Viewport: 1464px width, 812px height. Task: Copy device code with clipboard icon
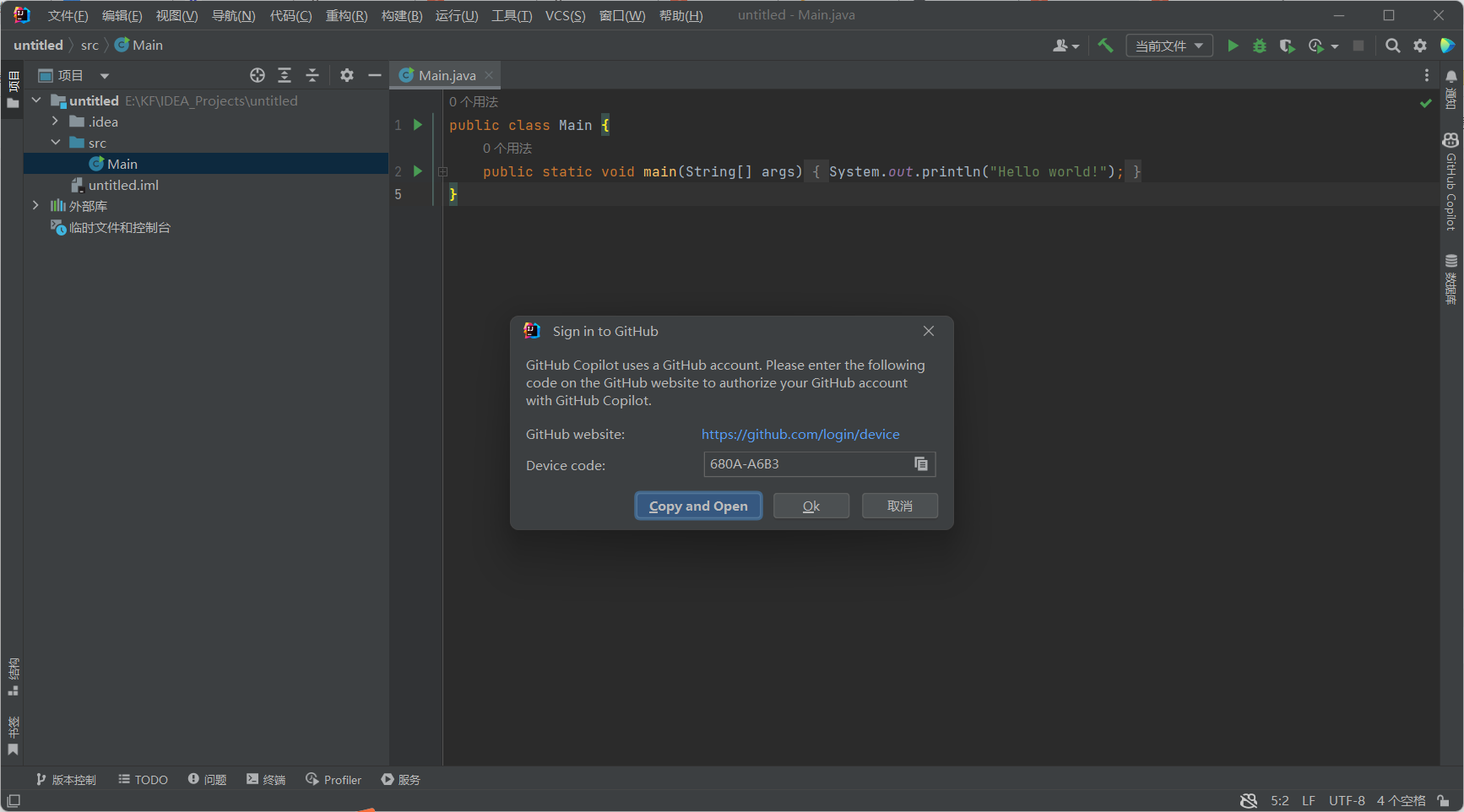[x=921, y=464]
